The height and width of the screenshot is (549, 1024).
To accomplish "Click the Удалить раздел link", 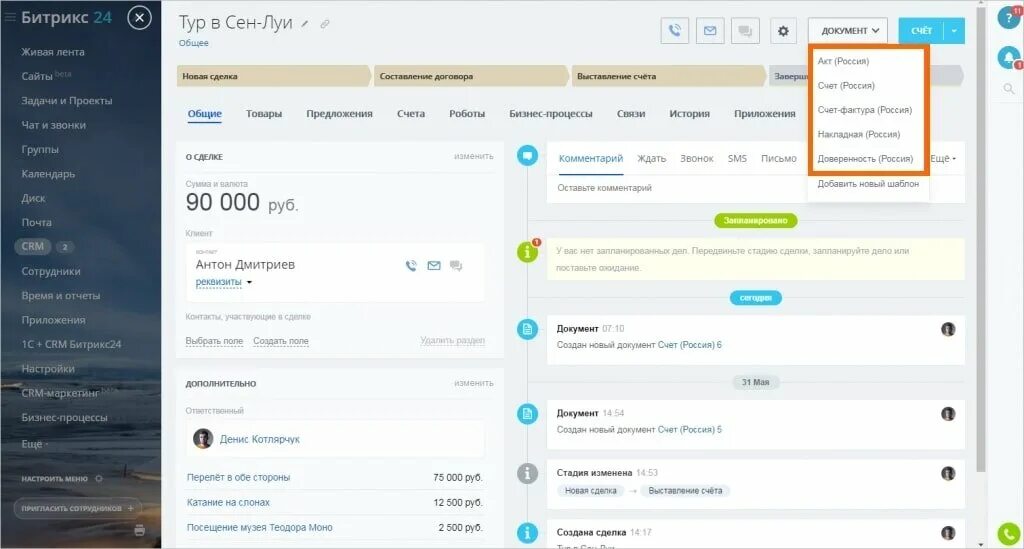I will click(453, 340).
